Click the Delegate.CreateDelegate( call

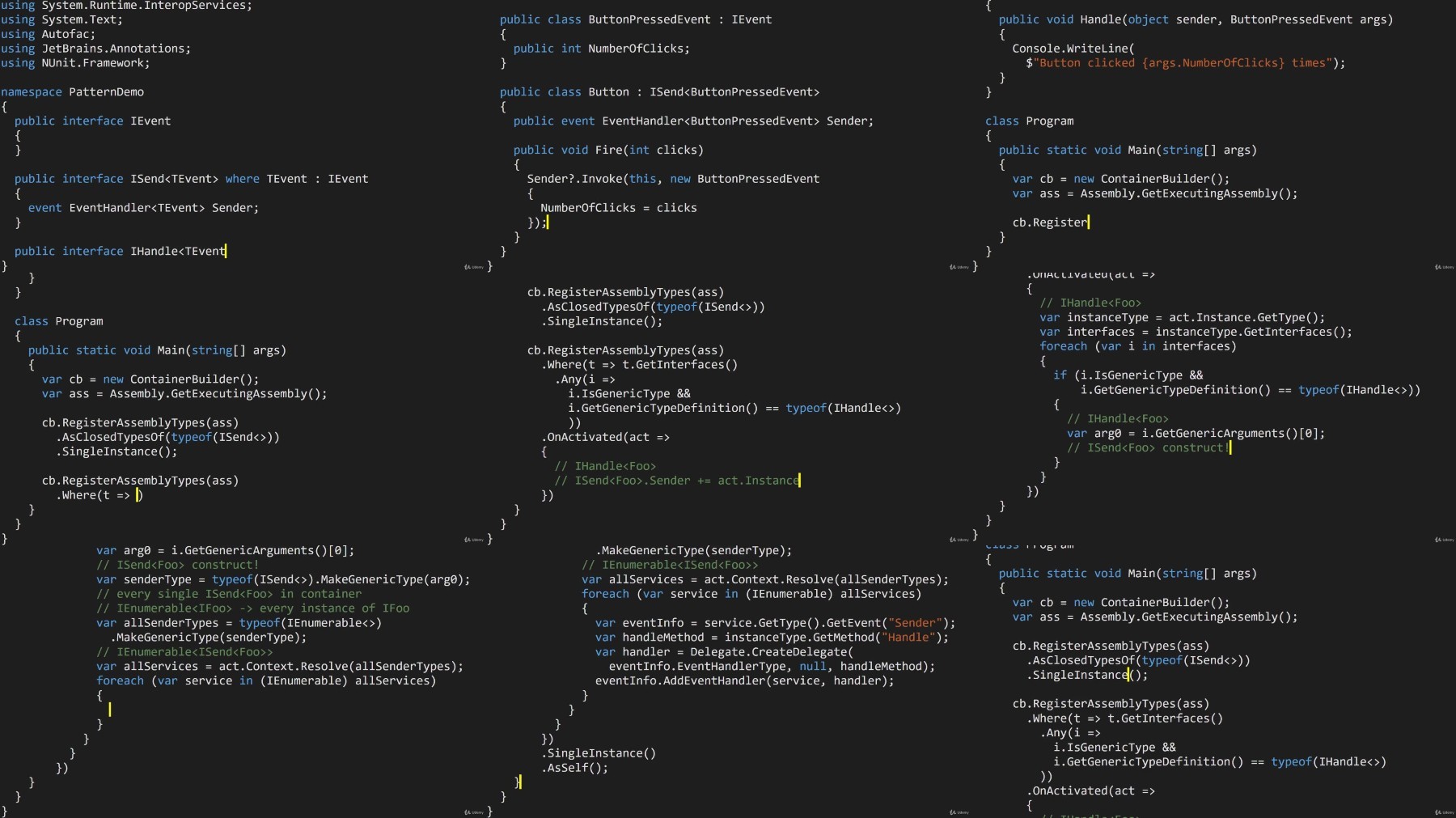pos(772,652)
